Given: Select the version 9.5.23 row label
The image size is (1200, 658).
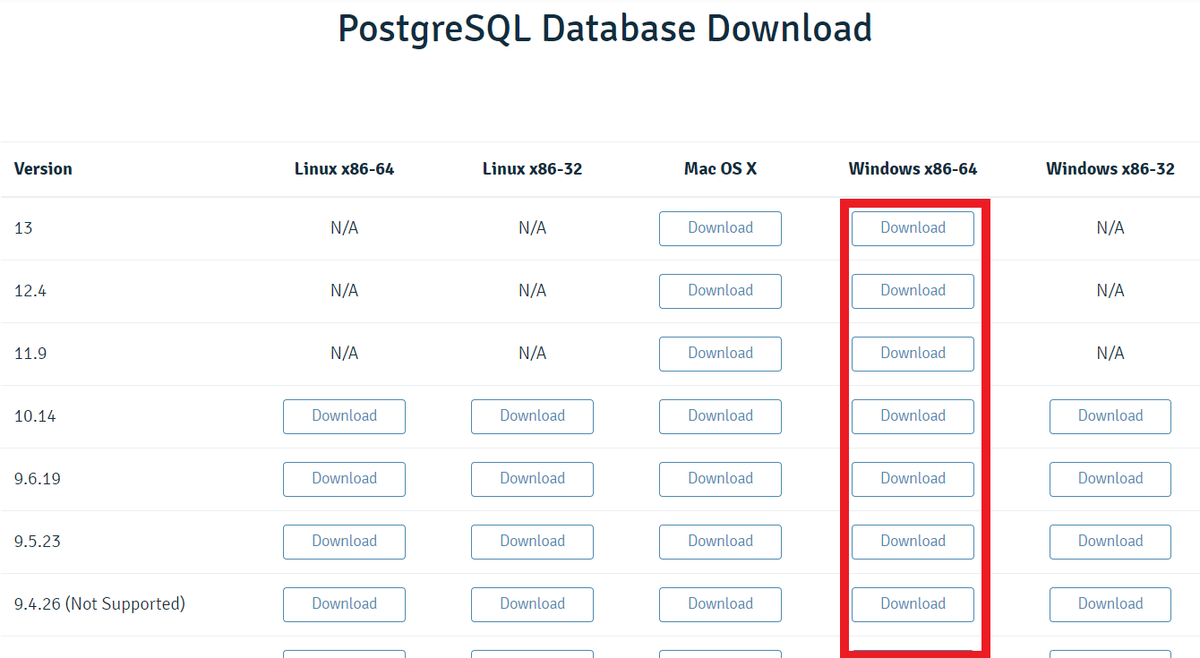Looking at the screenshot, I should (37, 541).
